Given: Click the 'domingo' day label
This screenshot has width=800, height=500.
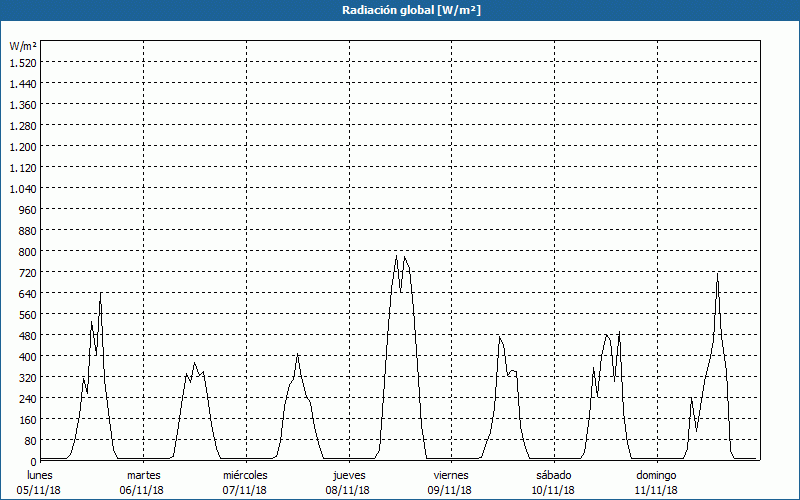Looking at the screenshot, I should point(656,475).
